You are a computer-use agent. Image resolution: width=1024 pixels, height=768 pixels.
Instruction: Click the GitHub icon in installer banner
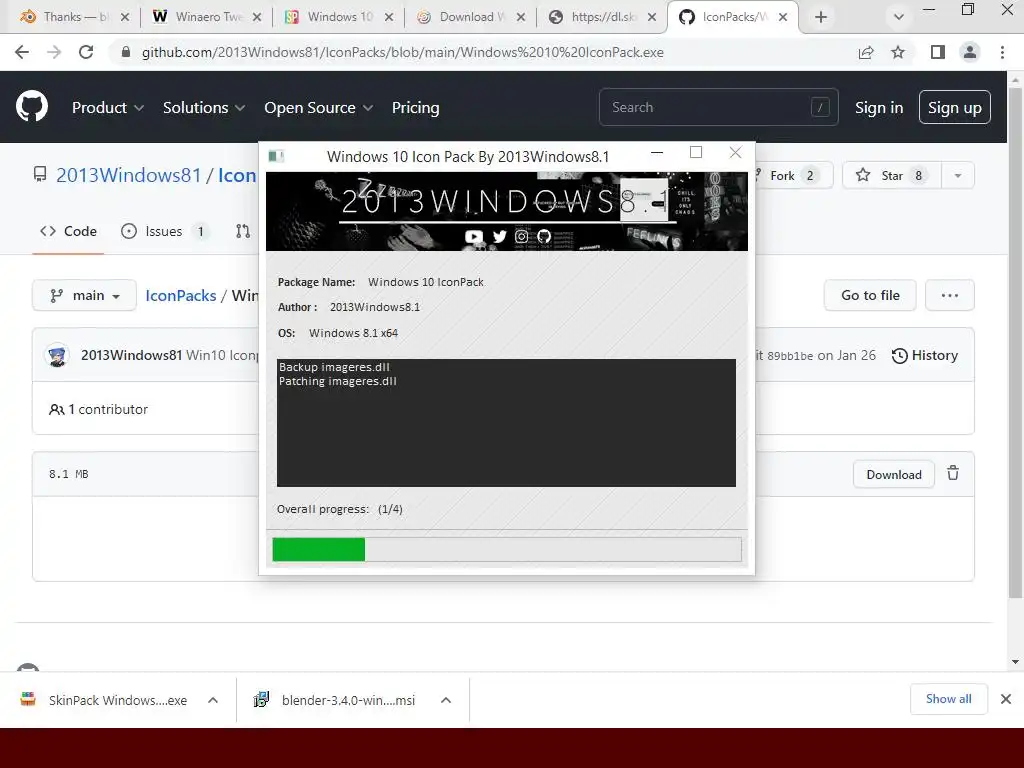point(544,236)
